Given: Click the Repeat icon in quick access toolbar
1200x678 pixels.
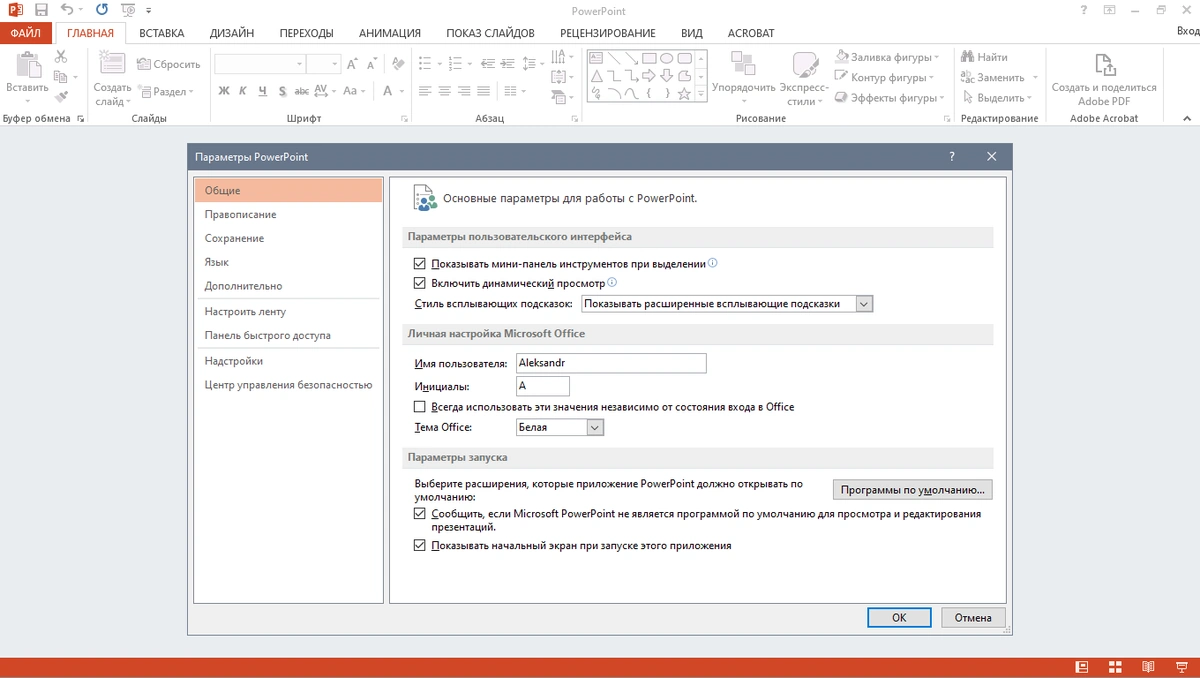Looking at the screenshot, I should tap(101, 10).
